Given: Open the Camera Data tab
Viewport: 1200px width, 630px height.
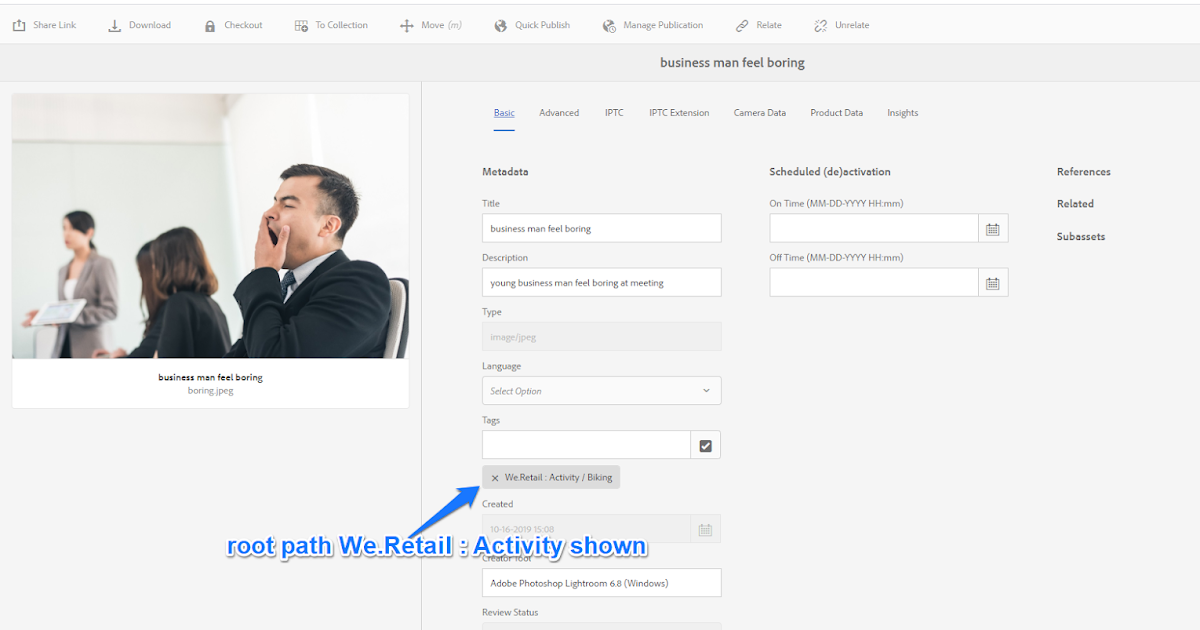Looking at the screenshot, I should pos(760,112).
